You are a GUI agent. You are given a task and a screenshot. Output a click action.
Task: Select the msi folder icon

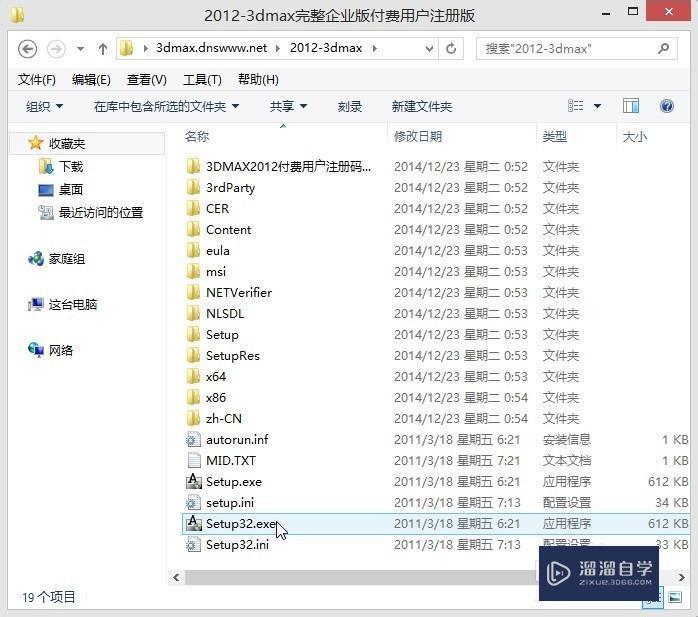(193, 271)
